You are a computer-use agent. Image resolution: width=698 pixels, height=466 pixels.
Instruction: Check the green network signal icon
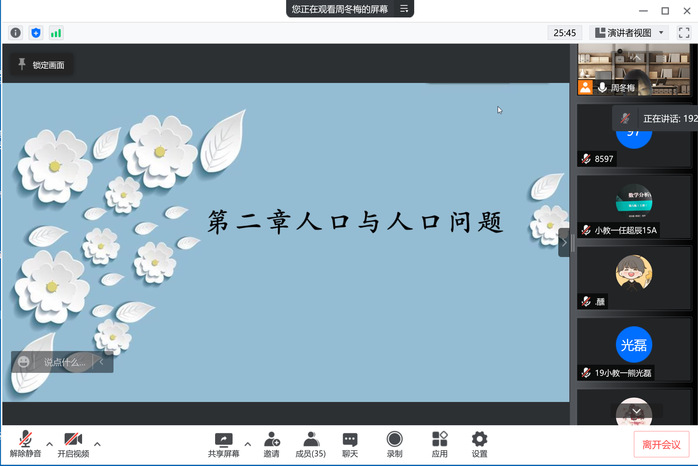56,33
